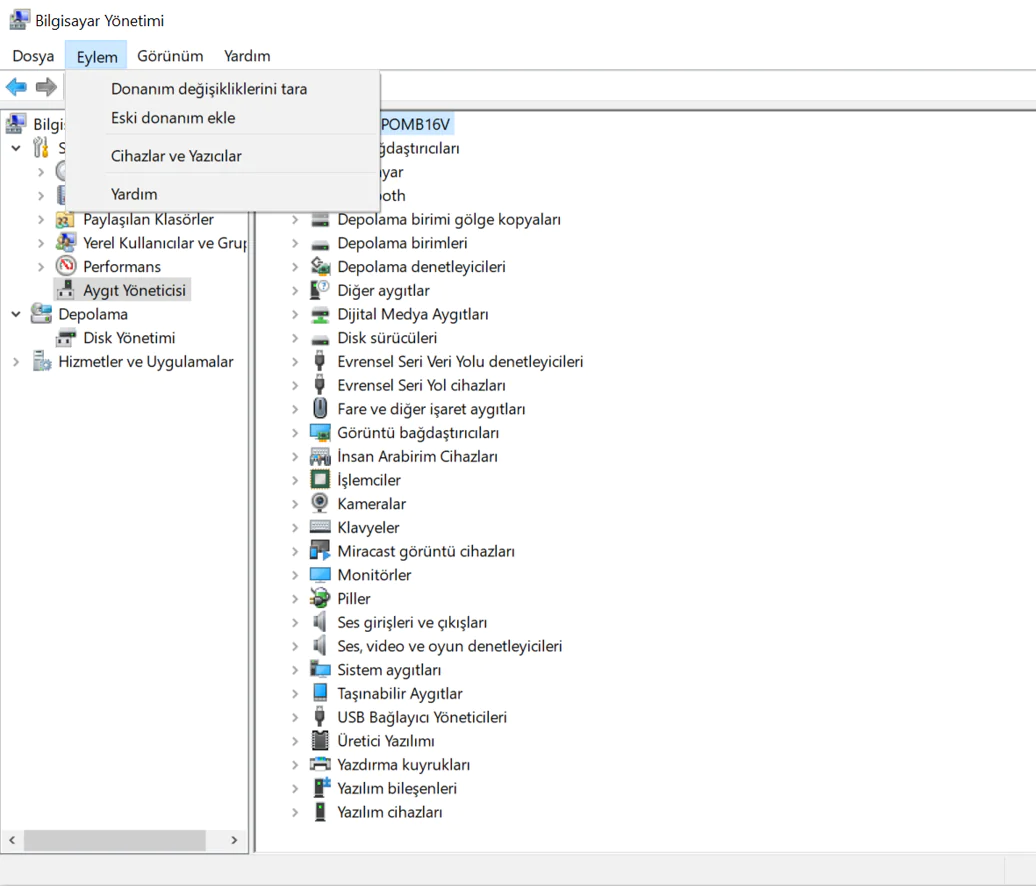The height and width of the screenshot is (886, 1036).
Task: Open Cihazlar ve Yazıcılar from Eylem menu
Action: (x=176, y=156)
